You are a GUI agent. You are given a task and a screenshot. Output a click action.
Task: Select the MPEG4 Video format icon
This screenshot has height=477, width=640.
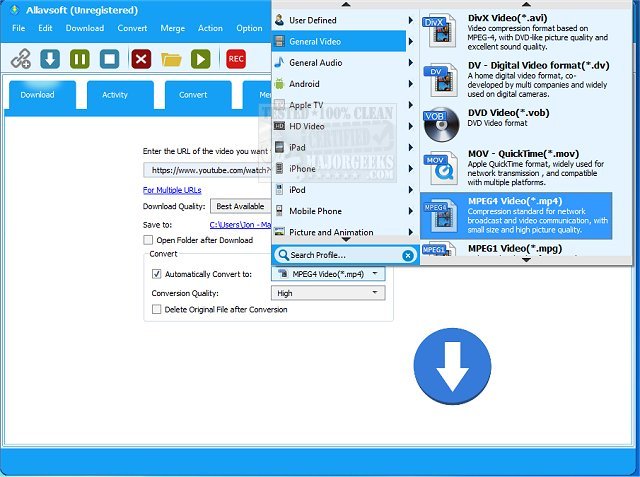440,215
